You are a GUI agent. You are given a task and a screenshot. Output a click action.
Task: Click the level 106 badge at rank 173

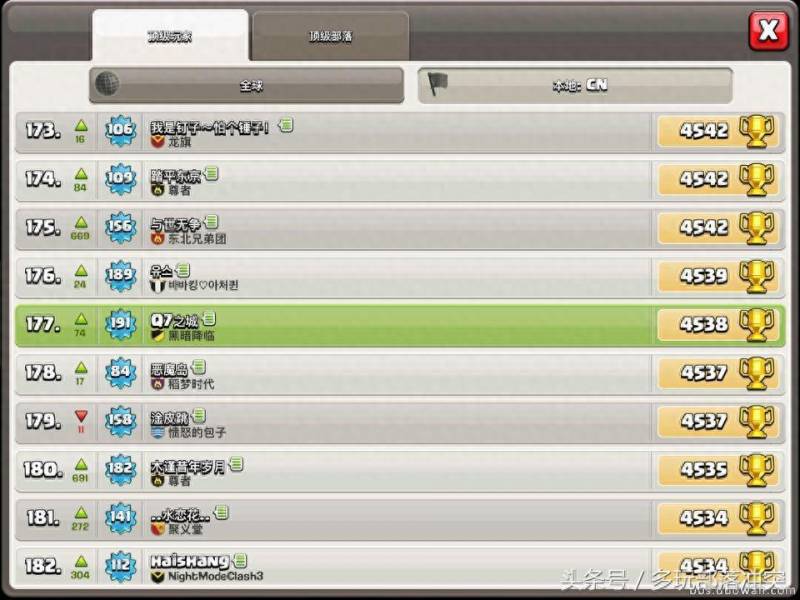coord(120,130)
